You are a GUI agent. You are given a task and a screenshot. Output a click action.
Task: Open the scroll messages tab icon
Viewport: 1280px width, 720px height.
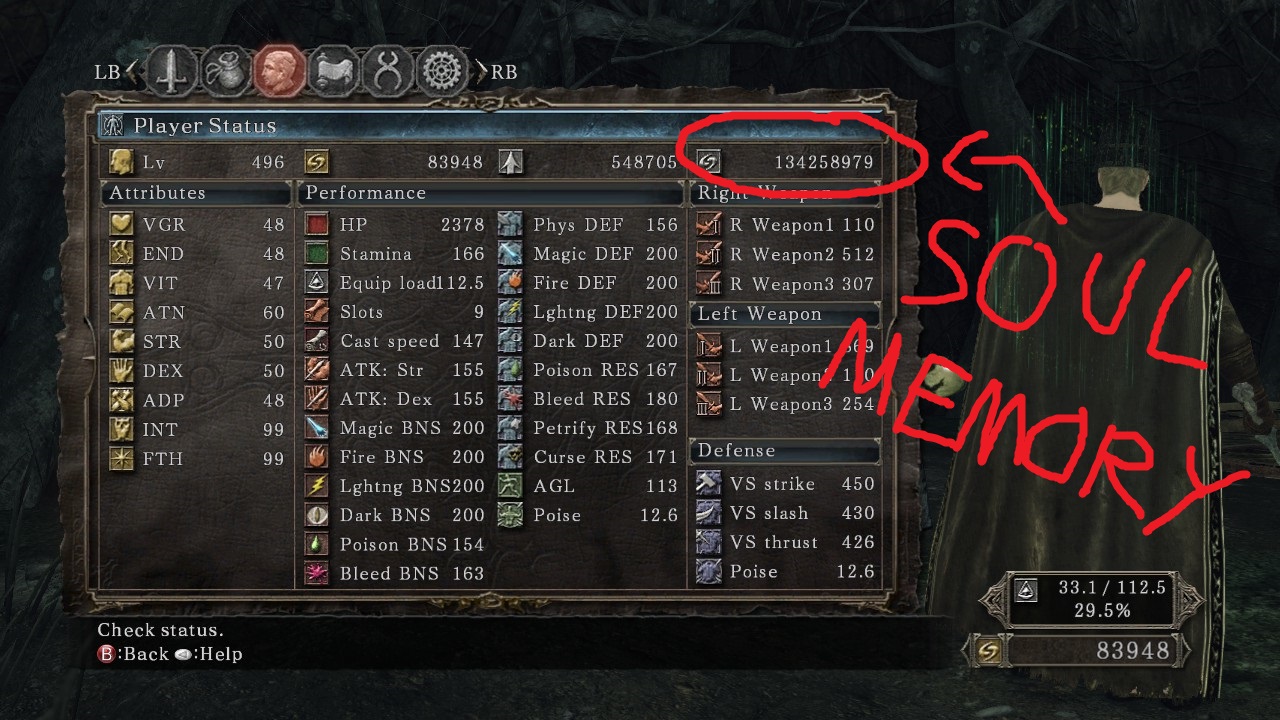click(334, 71)
